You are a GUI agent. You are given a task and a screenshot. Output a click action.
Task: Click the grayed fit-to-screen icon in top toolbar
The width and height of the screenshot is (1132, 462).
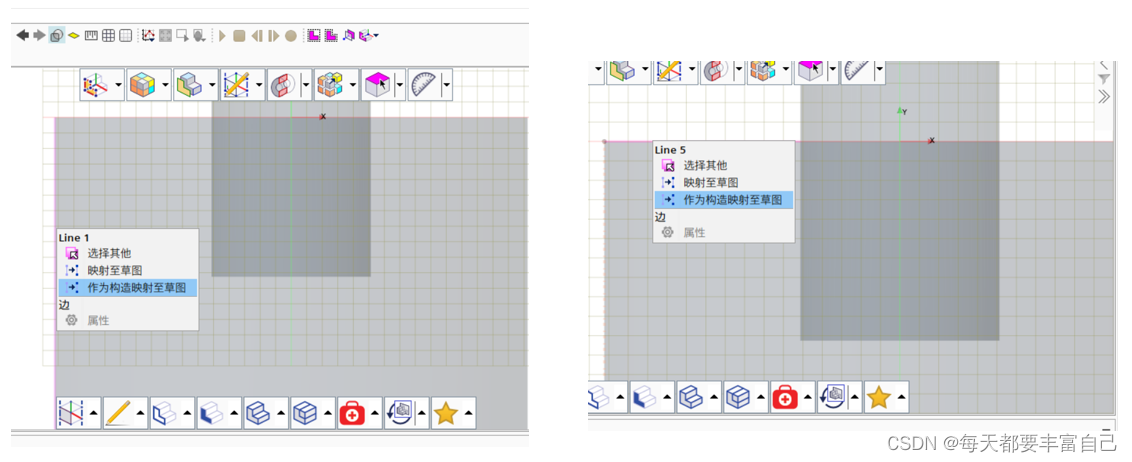tap(165, 35)
